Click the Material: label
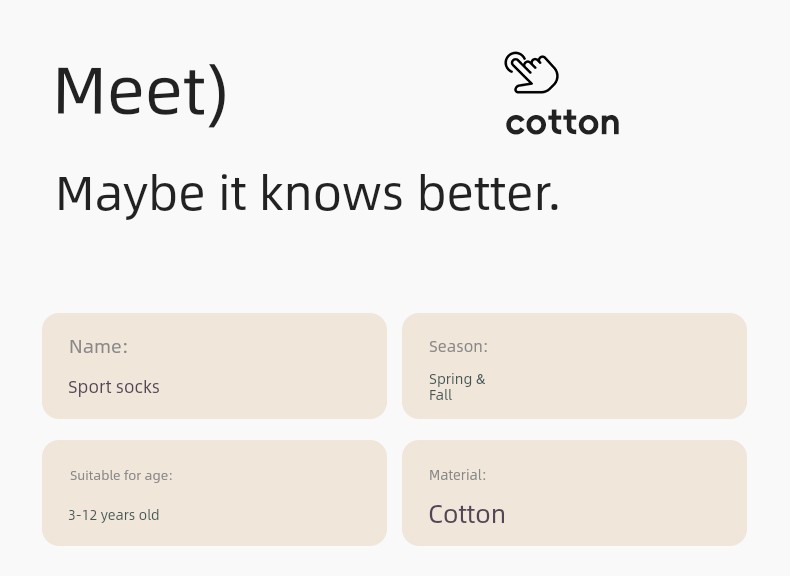The height and width of the screenshot is (576, 790). [457, 475]
